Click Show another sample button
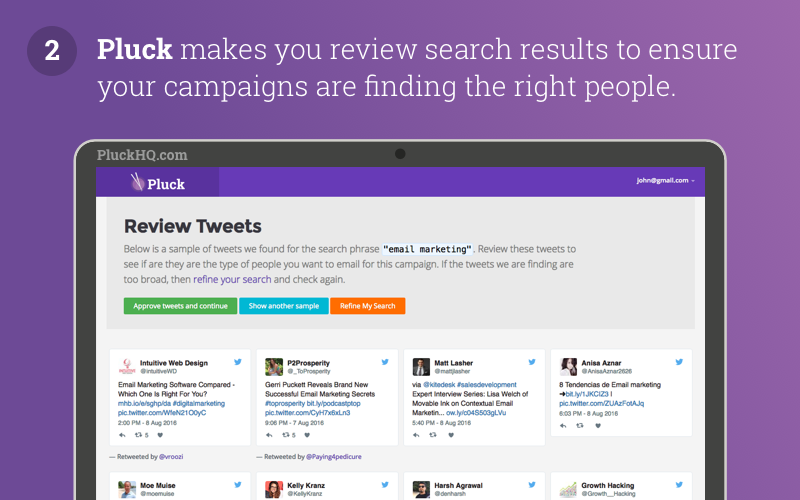Screen dimensions: 800x500 (284, 306)
